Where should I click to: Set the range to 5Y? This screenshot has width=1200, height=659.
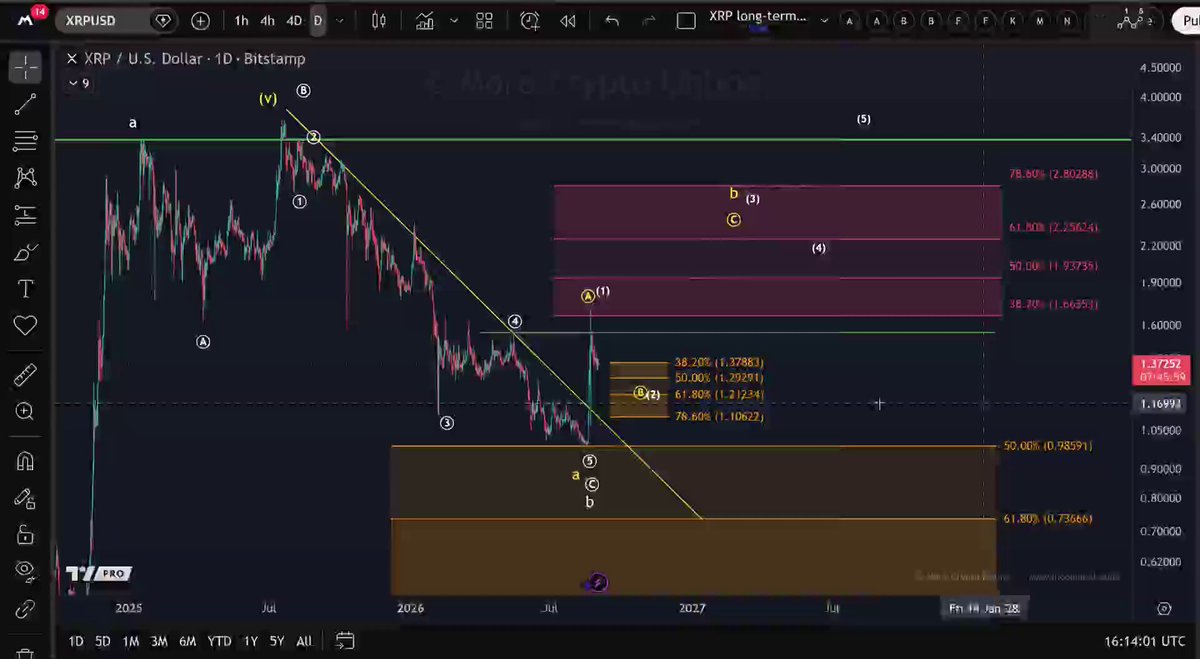click(277, 641)
